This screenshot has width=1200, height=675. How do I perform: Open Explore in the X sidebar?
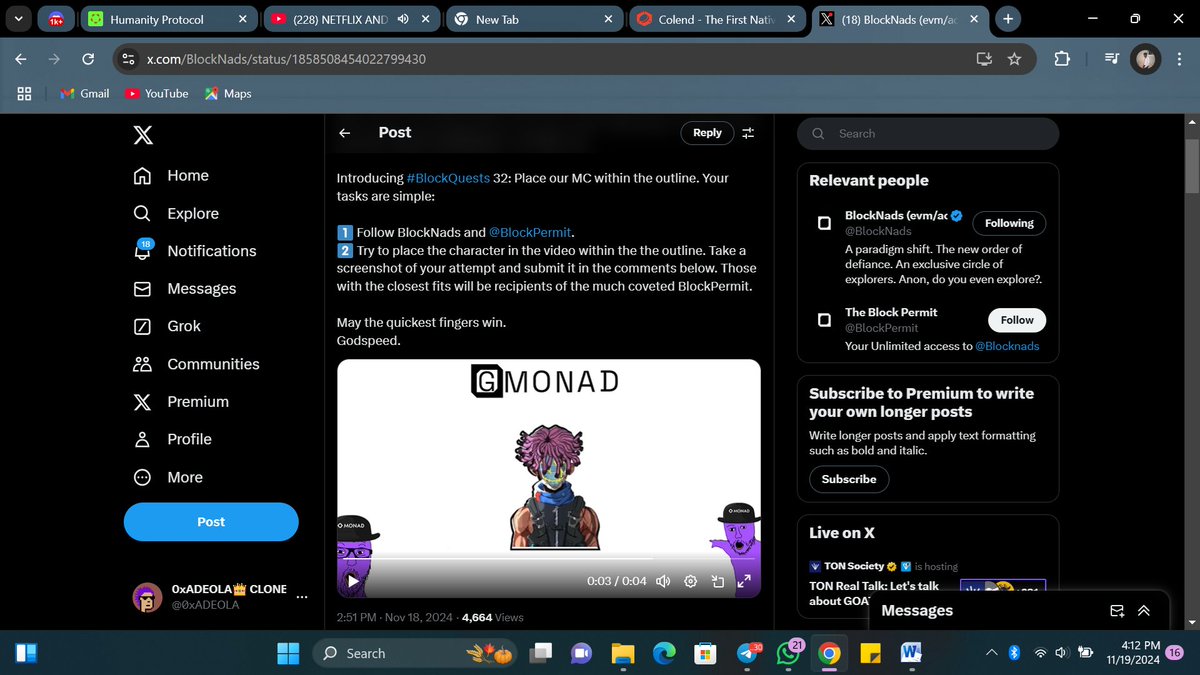tap(176, 213)
